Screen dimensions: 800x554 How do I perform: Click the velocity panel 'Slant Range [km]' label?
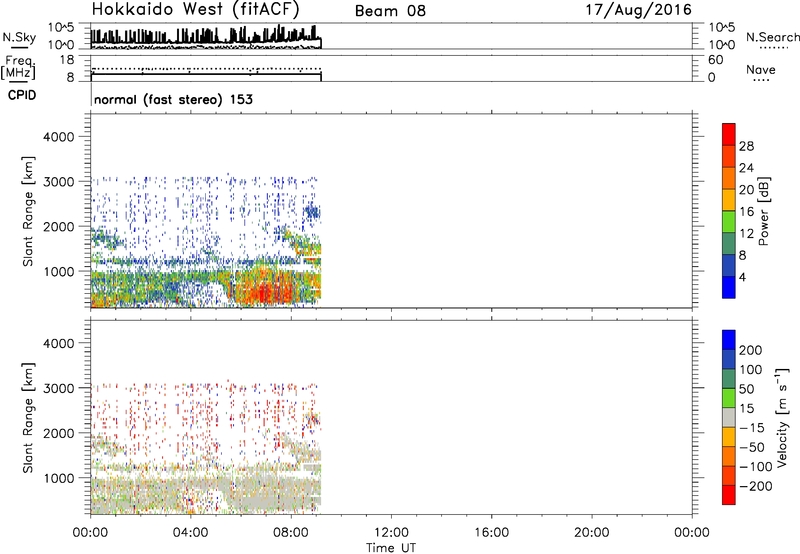[28, 417]
